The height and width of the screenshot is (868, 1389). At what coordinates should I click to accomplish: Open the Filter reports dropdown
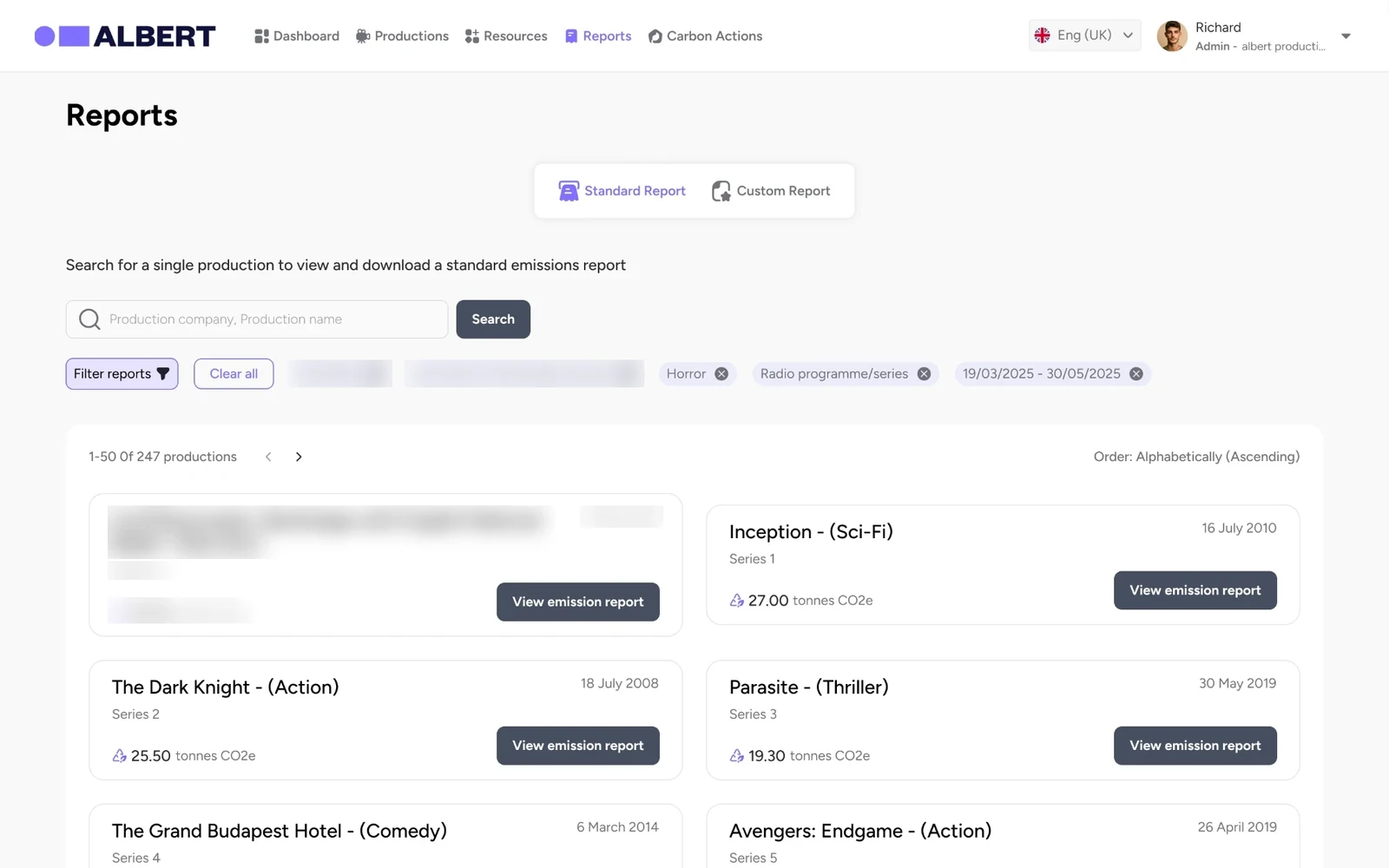[x=122, y=374]
